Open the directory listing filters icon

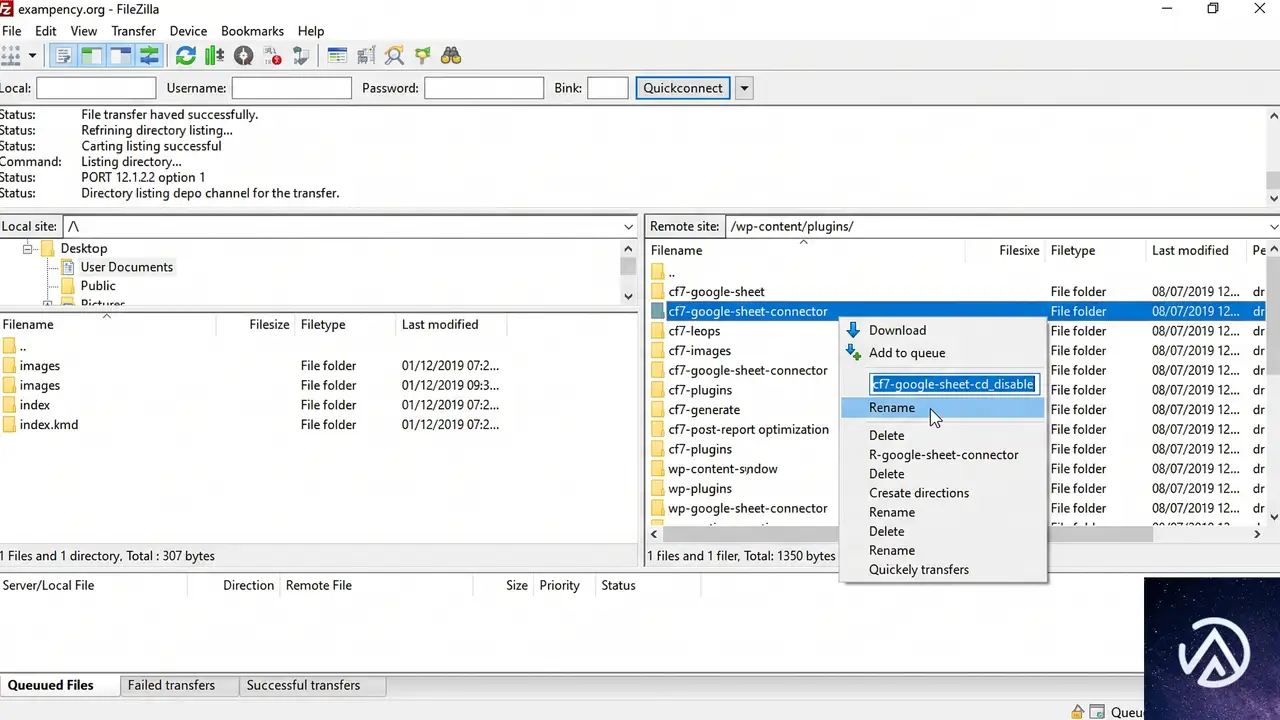click(x=337, y=56)
